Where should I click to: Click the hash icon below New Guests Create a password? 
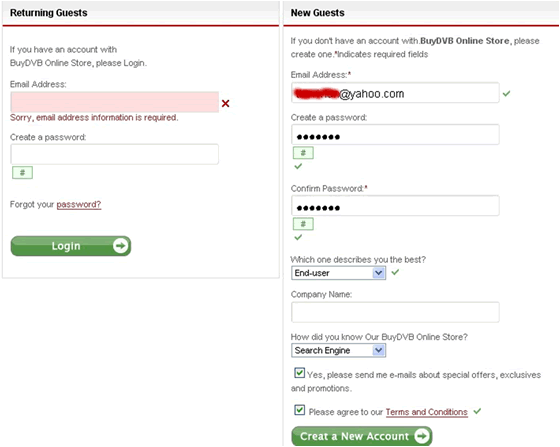click(x=303, y=153)
